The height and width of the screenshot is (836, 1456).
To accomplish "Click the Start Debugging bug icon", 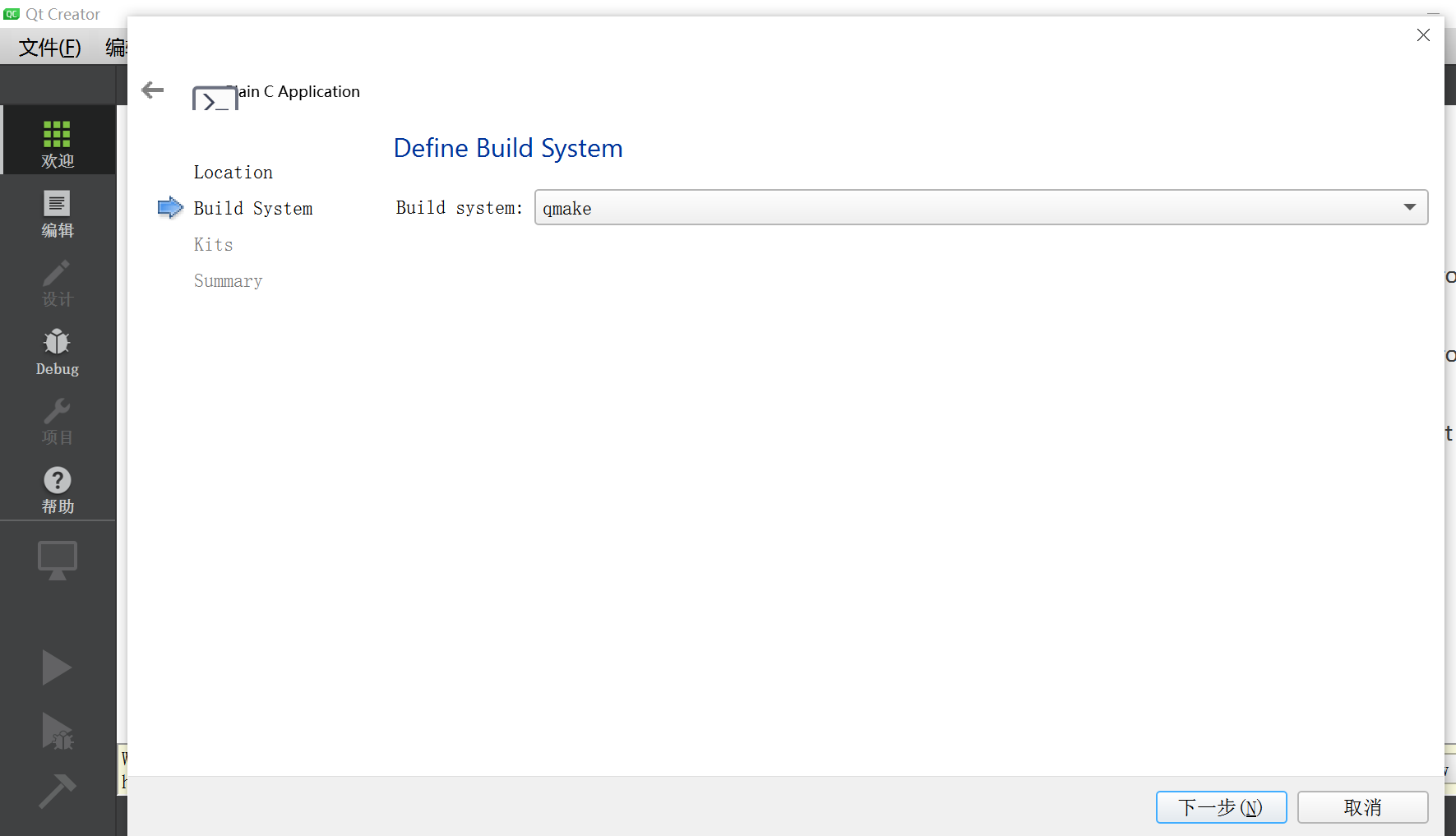I will pos(57,732).
